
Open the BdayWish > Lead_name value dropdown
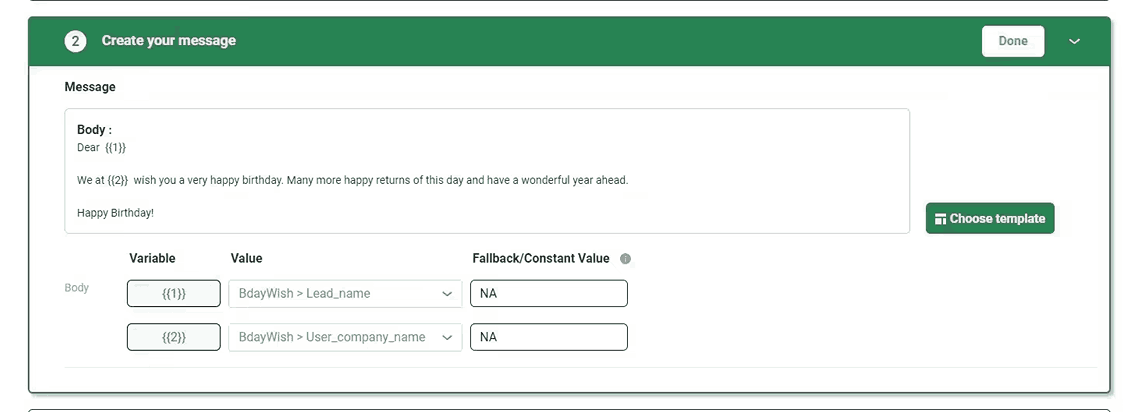[x=345, y=293]
